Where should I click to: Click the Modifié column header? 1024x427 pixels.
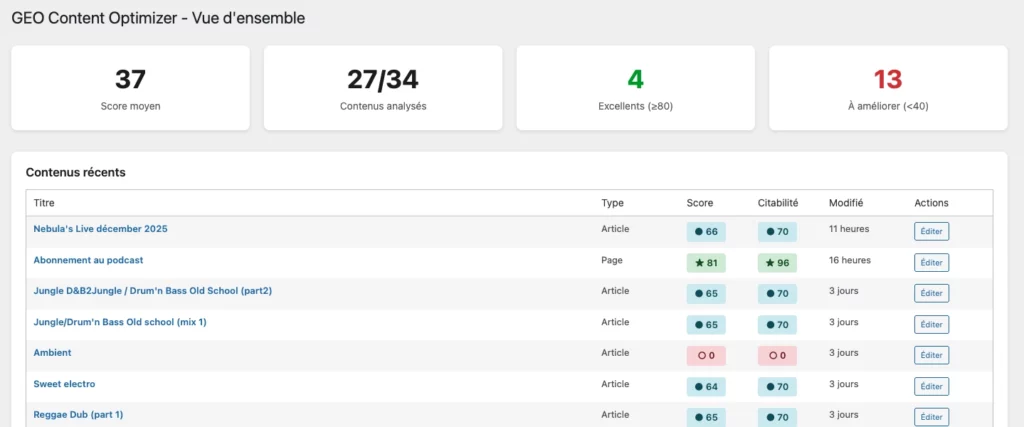[x=846, y=203]
